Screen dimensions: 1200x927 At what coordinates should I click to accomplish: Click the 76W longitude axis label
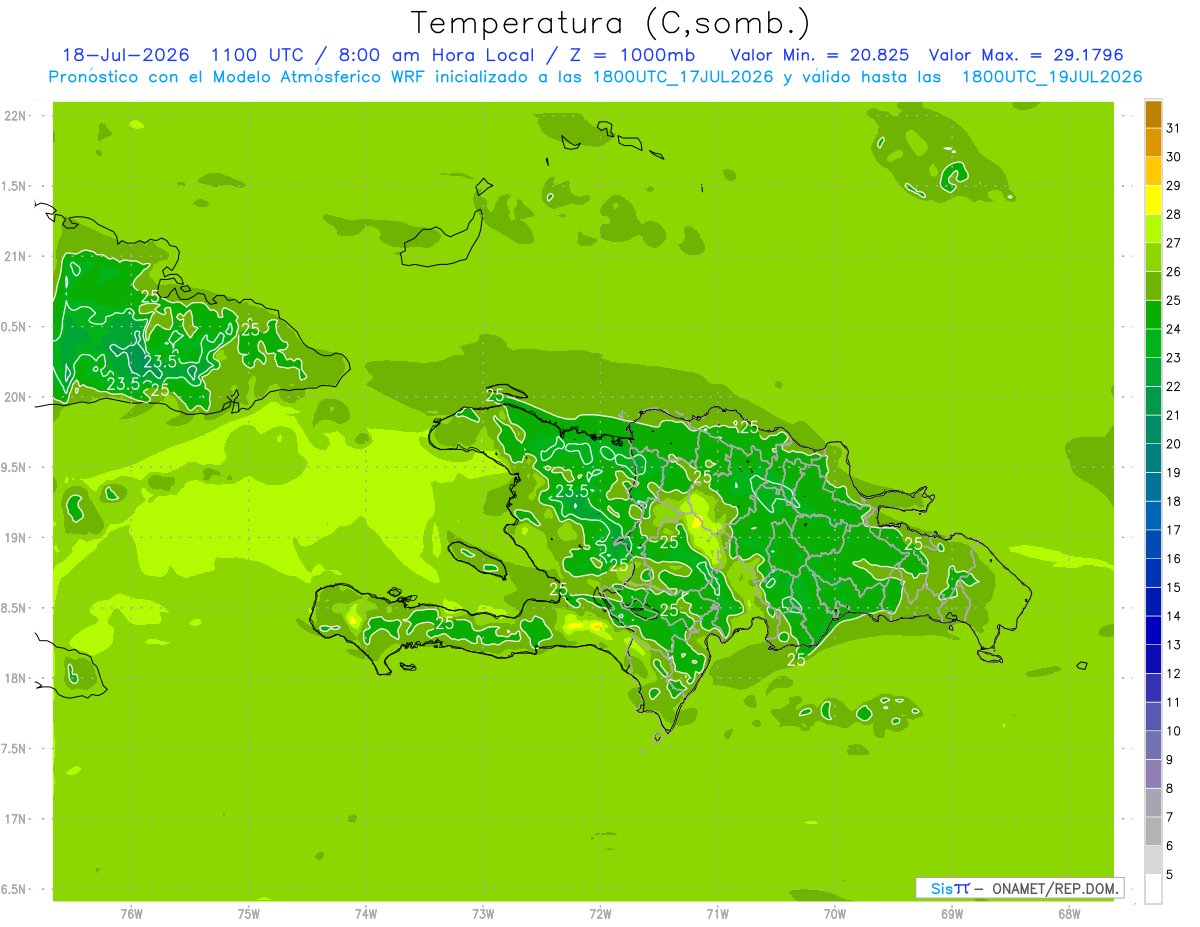(x=131, y=914)
